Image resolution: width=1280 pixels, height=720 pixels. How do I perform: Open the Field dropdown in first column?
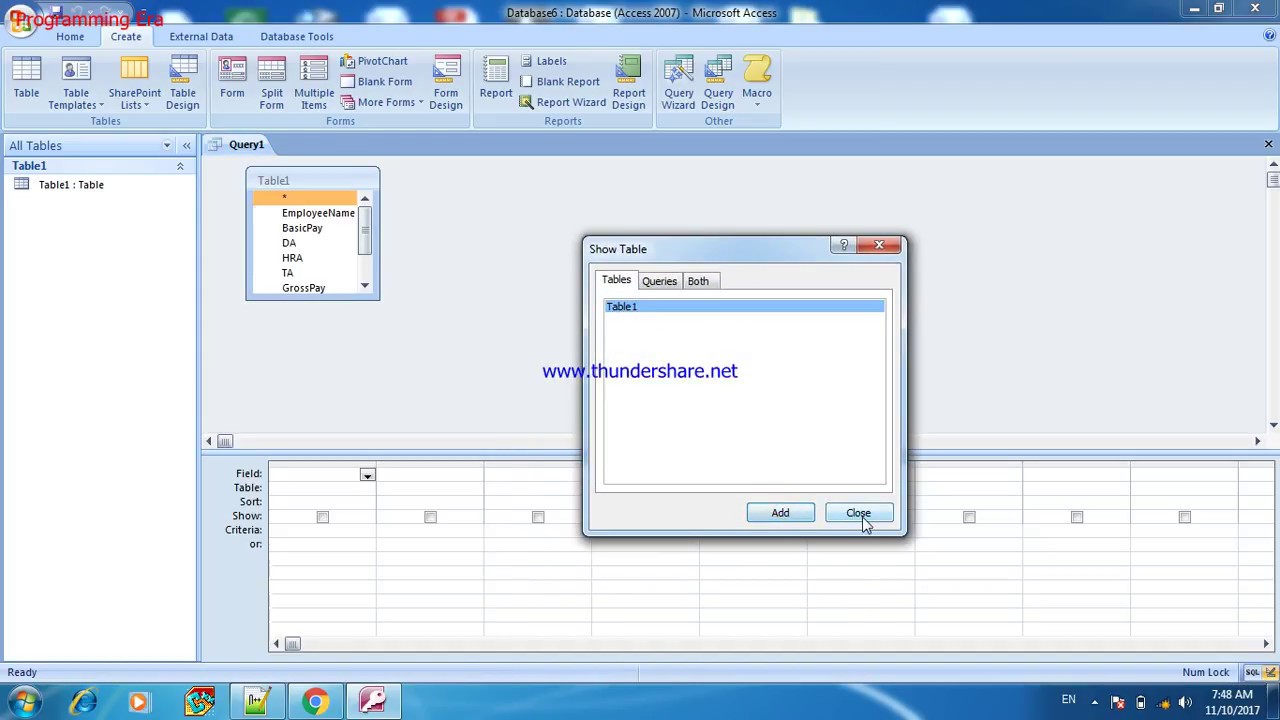367,475
